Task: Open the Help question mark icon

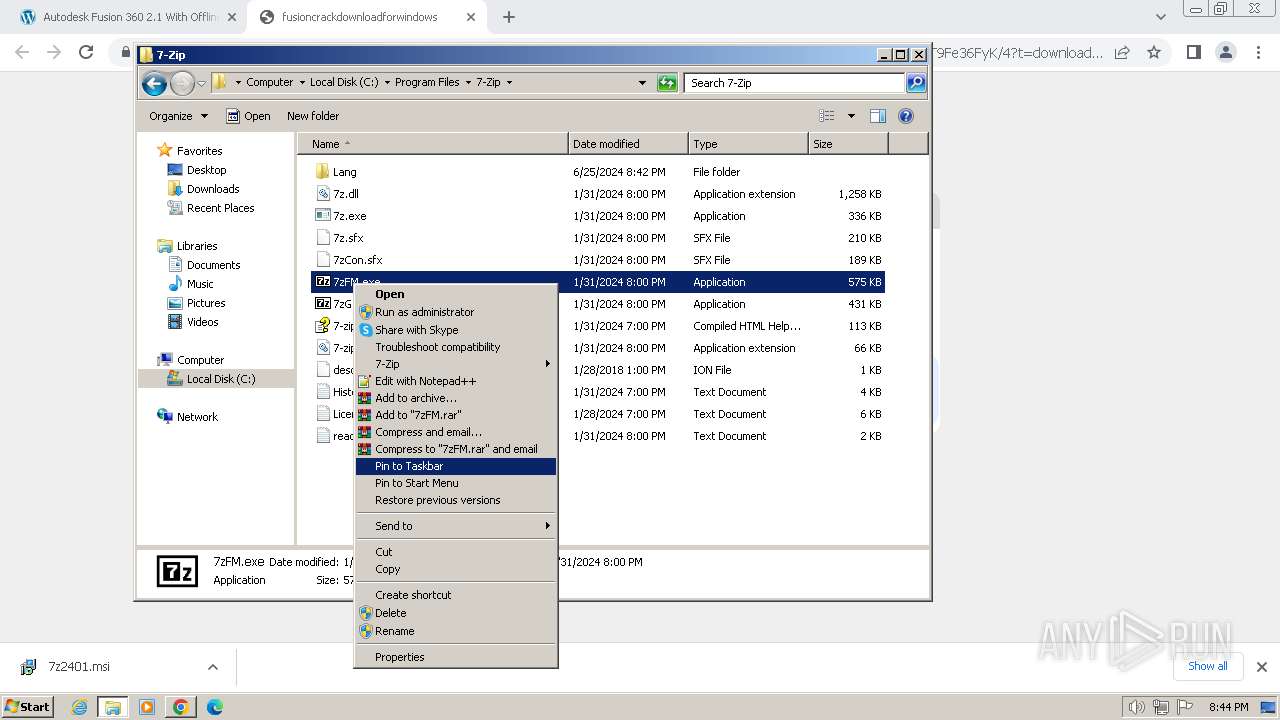Action: (906, 116)
